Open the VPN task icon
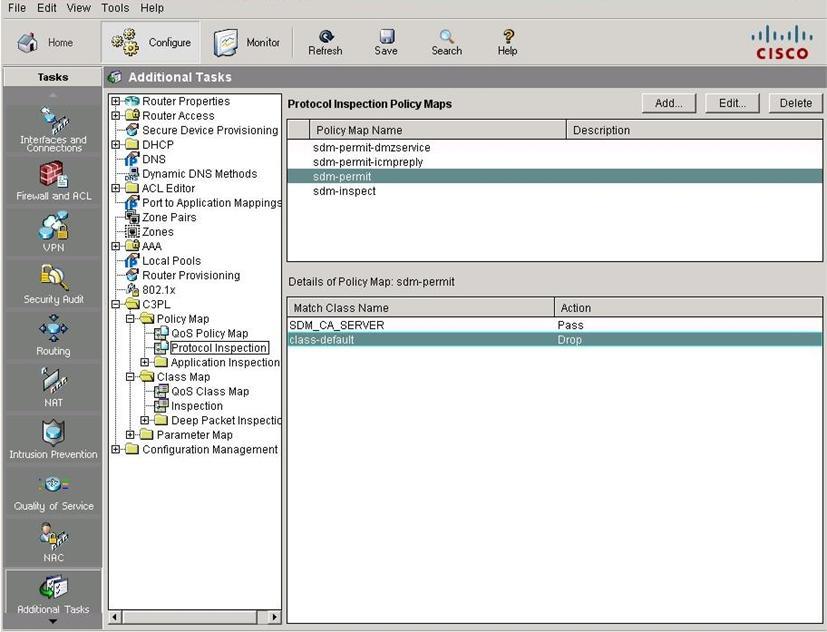This screenshot has width=827, height=632. tap(53, 225)
